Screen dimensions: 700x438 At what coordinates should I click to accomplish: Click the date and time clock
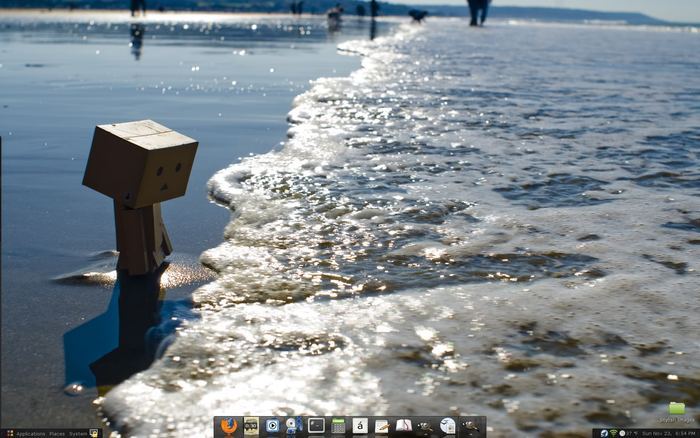pyautogui.click(x=669, y=433)
